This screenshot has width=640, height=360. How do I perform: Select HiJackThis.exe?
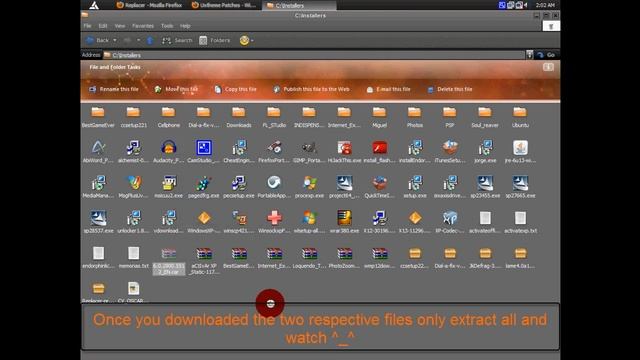pos(344,151)
